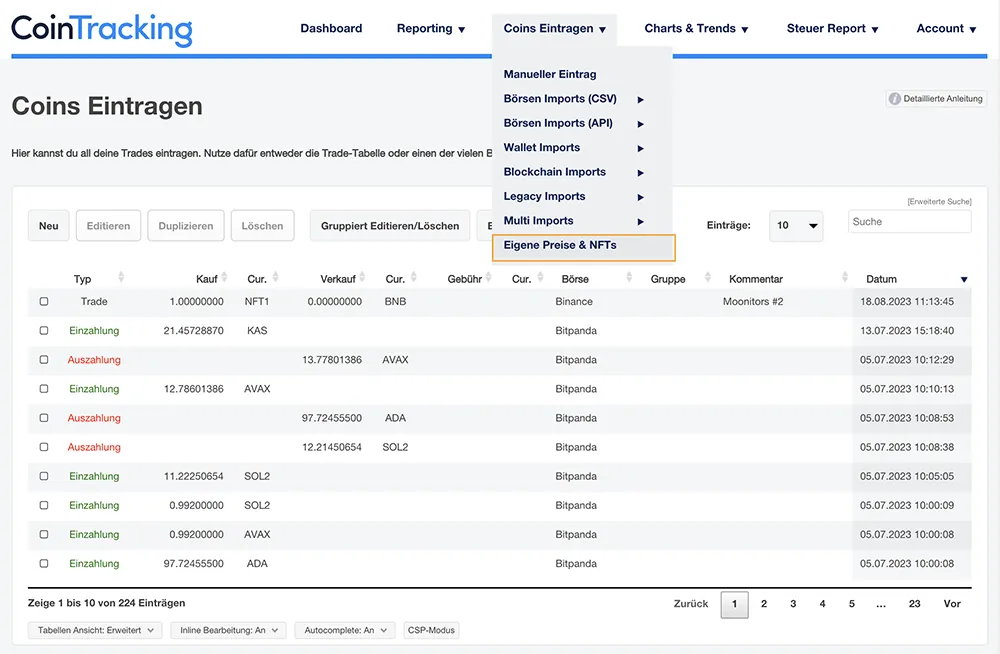Sort by the Kauf column arrows
This screenshot has width=1000, height=654.
(x=224, y=277)
